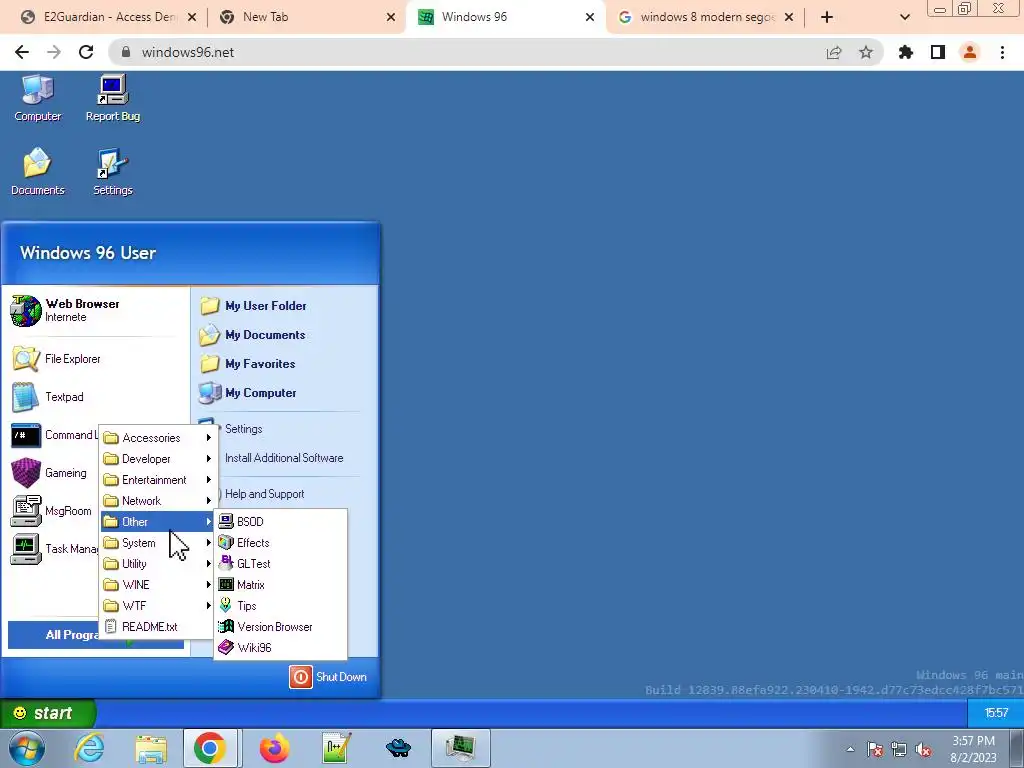This screenshot has width=1024, height=768.
Task: Open Windows Explorer from host taskbar
Action: click(x=151, y=748)
